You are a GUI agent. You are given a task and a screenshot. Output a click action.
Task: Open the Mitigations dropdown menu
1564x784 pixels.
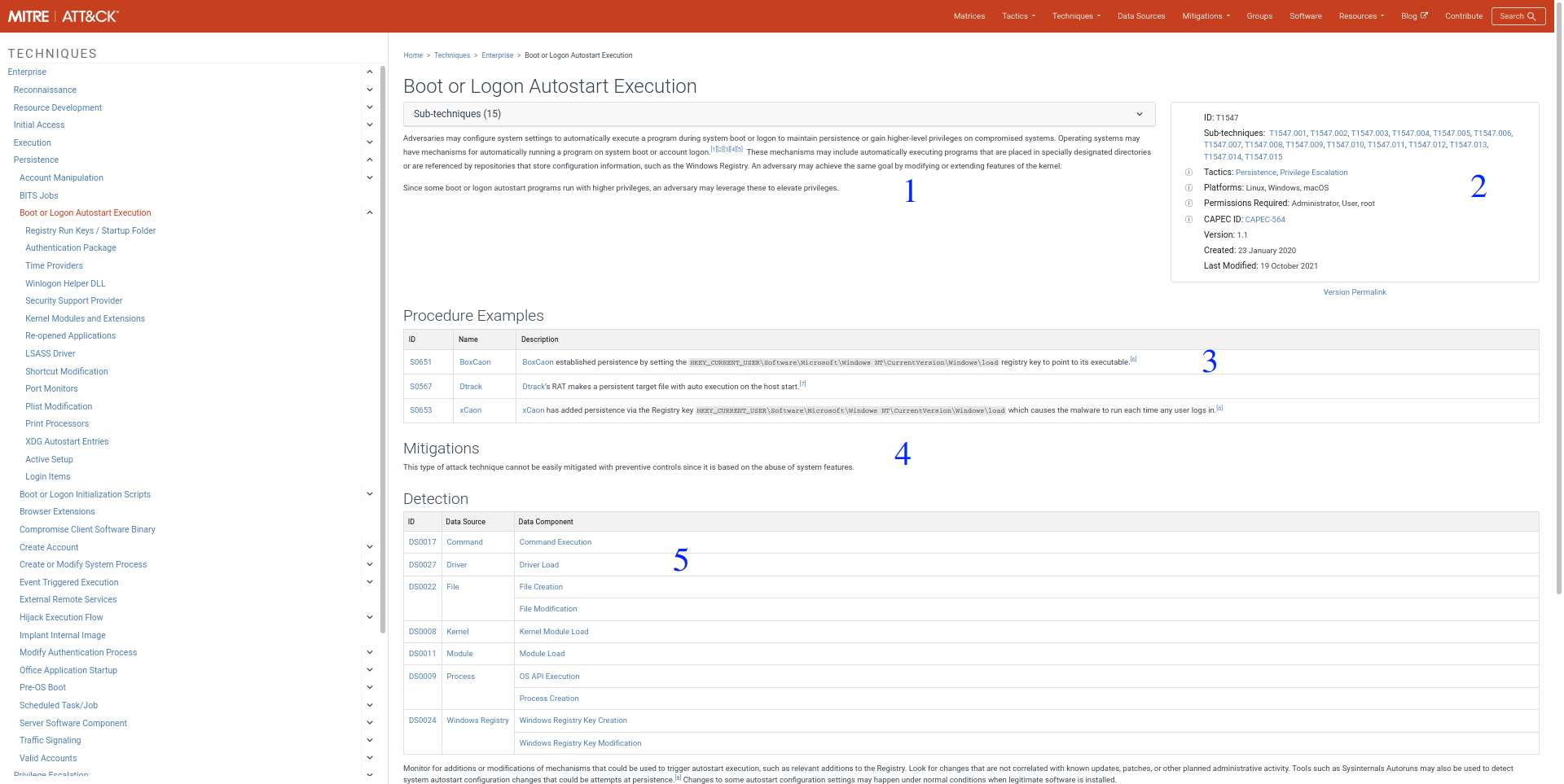point(1206,16)
